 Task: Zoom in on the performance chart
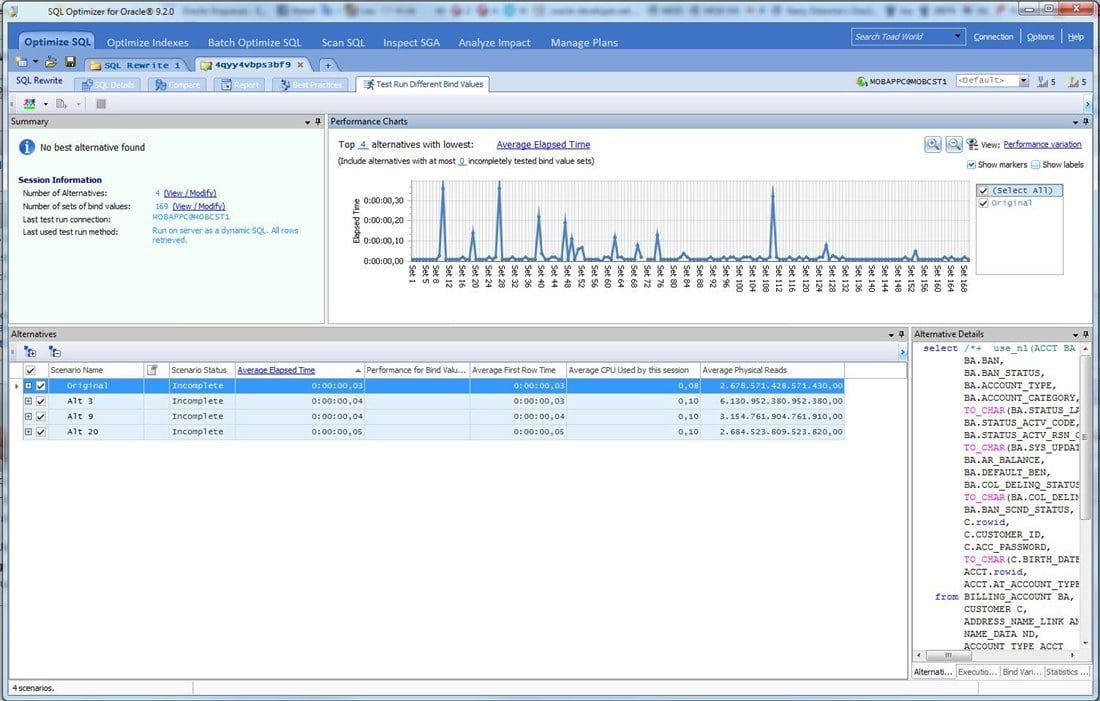click(x=933, y=145)
